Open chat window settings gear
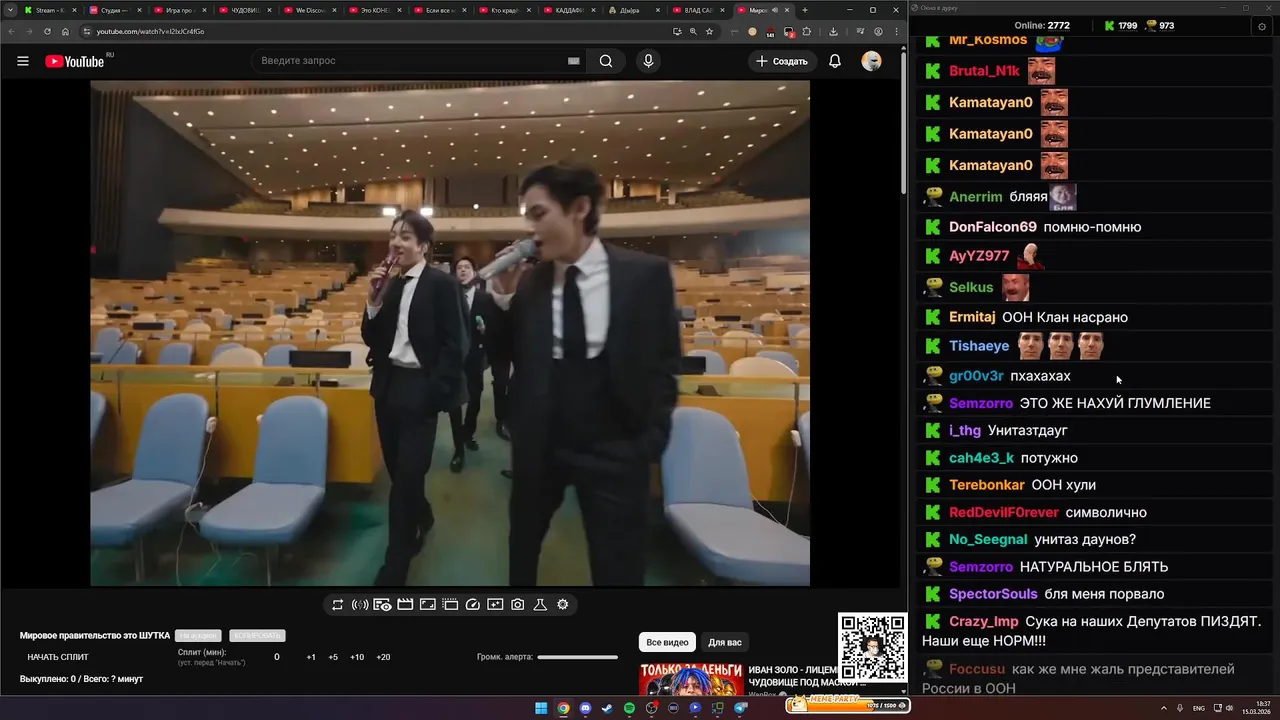 [x=1261, y=26]
